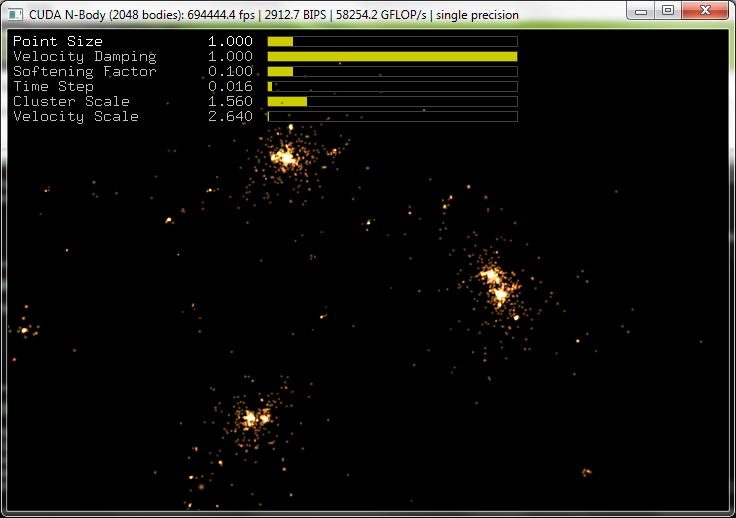The width and height of the screenshot is (736, 518).
Task: Click the Velocity Damping slider bar
Action: (x=392, y=57)
